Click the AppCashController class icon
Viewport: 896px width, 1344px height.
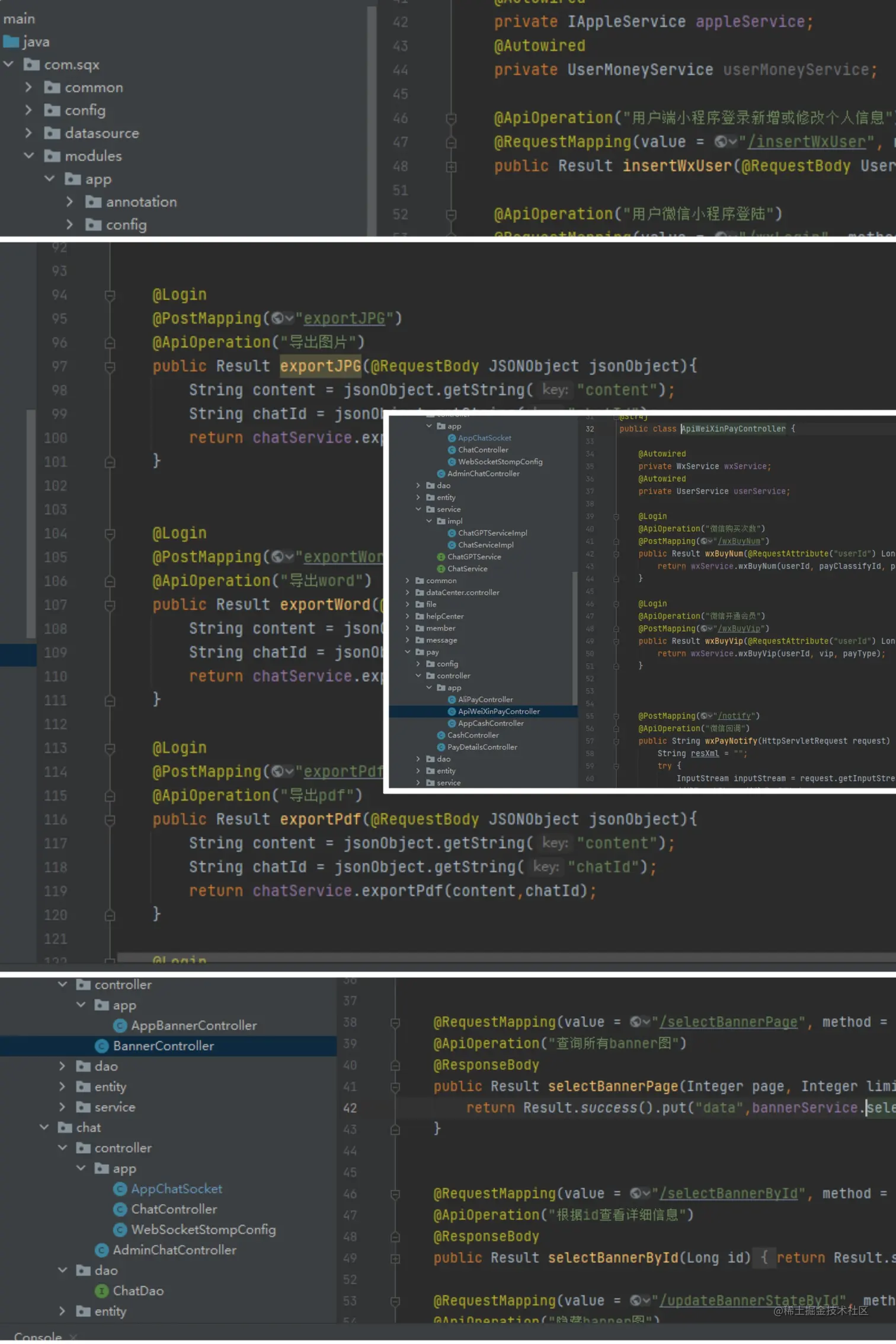[x=452, y=724]
